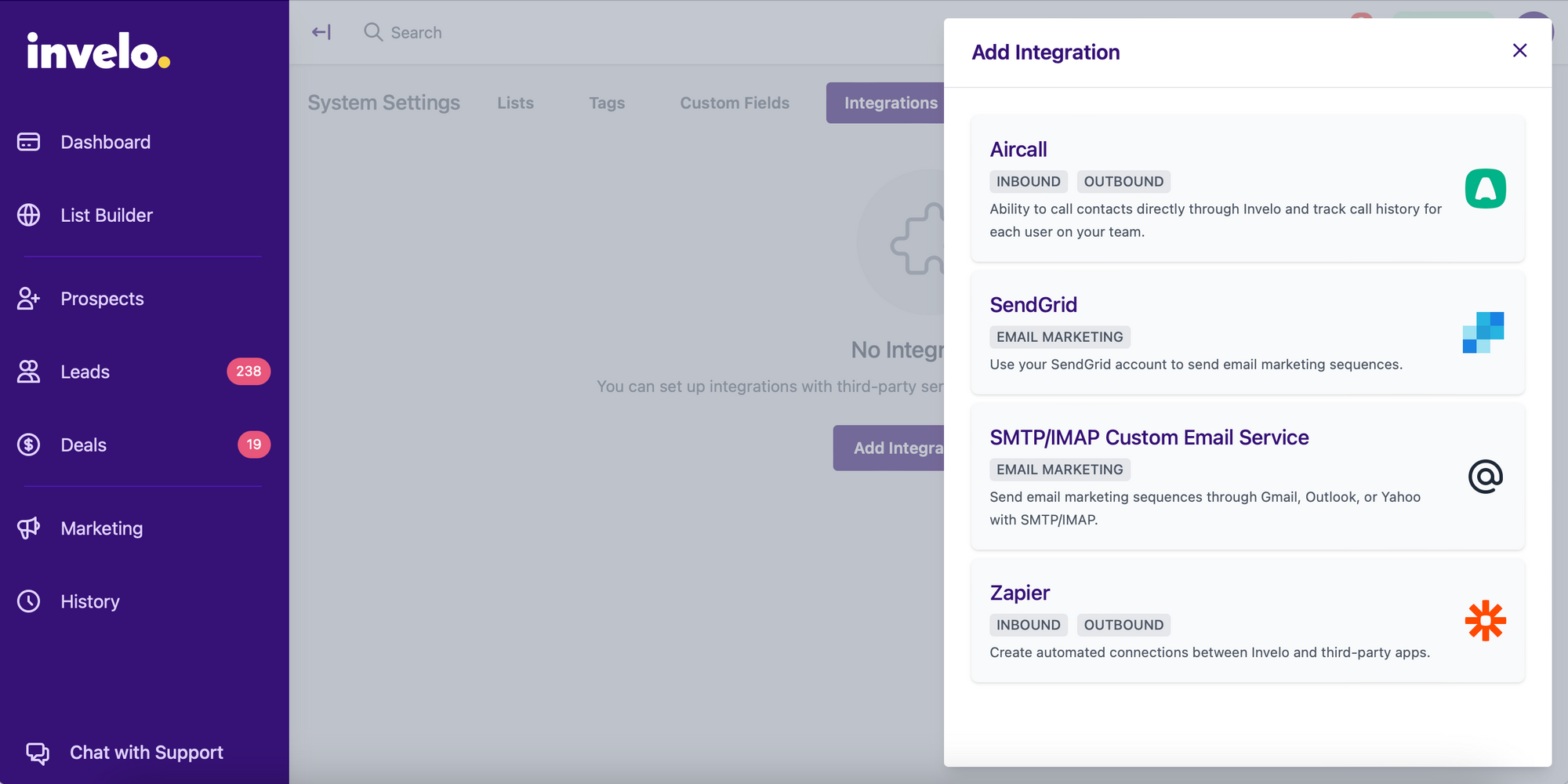This screenshot has width=1568, height=784.
Task: Select the Integrations tab
Action: 885,103
